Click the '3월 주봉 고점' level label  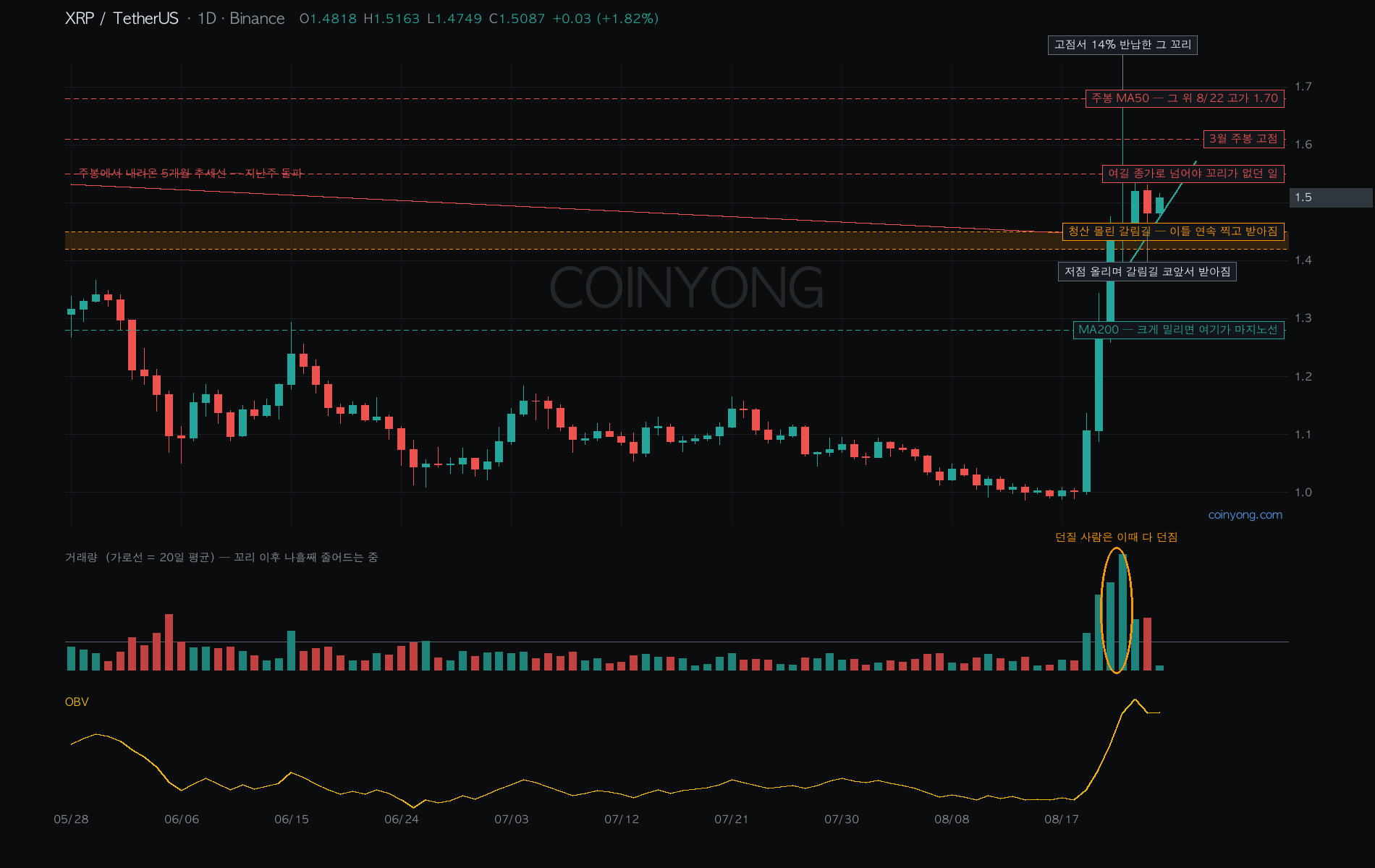pyautogui.click(x=1243, y=139)
